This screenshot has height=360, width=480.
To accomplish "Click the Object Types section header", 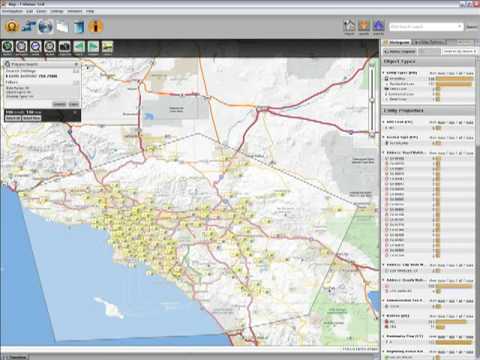I will [x=428, y=62].
